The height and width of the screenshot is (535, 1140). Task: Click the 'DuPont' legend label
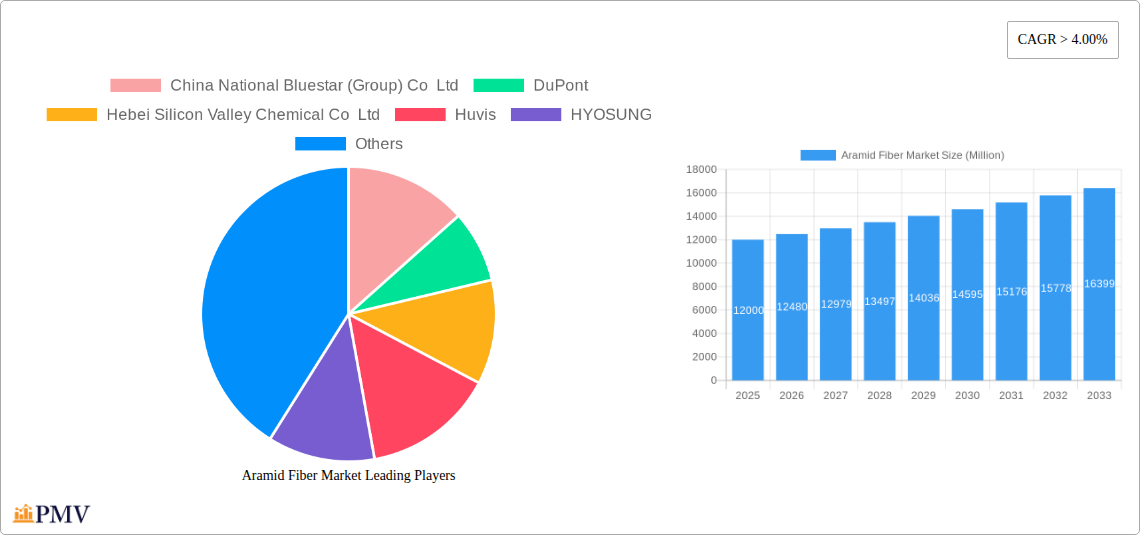(561, 86)
